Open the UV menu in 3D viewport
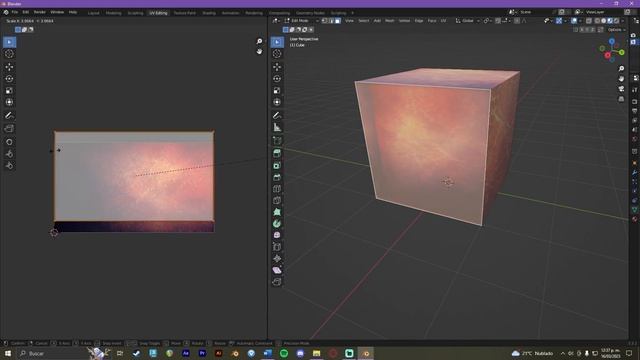 (x=443, y=21)
